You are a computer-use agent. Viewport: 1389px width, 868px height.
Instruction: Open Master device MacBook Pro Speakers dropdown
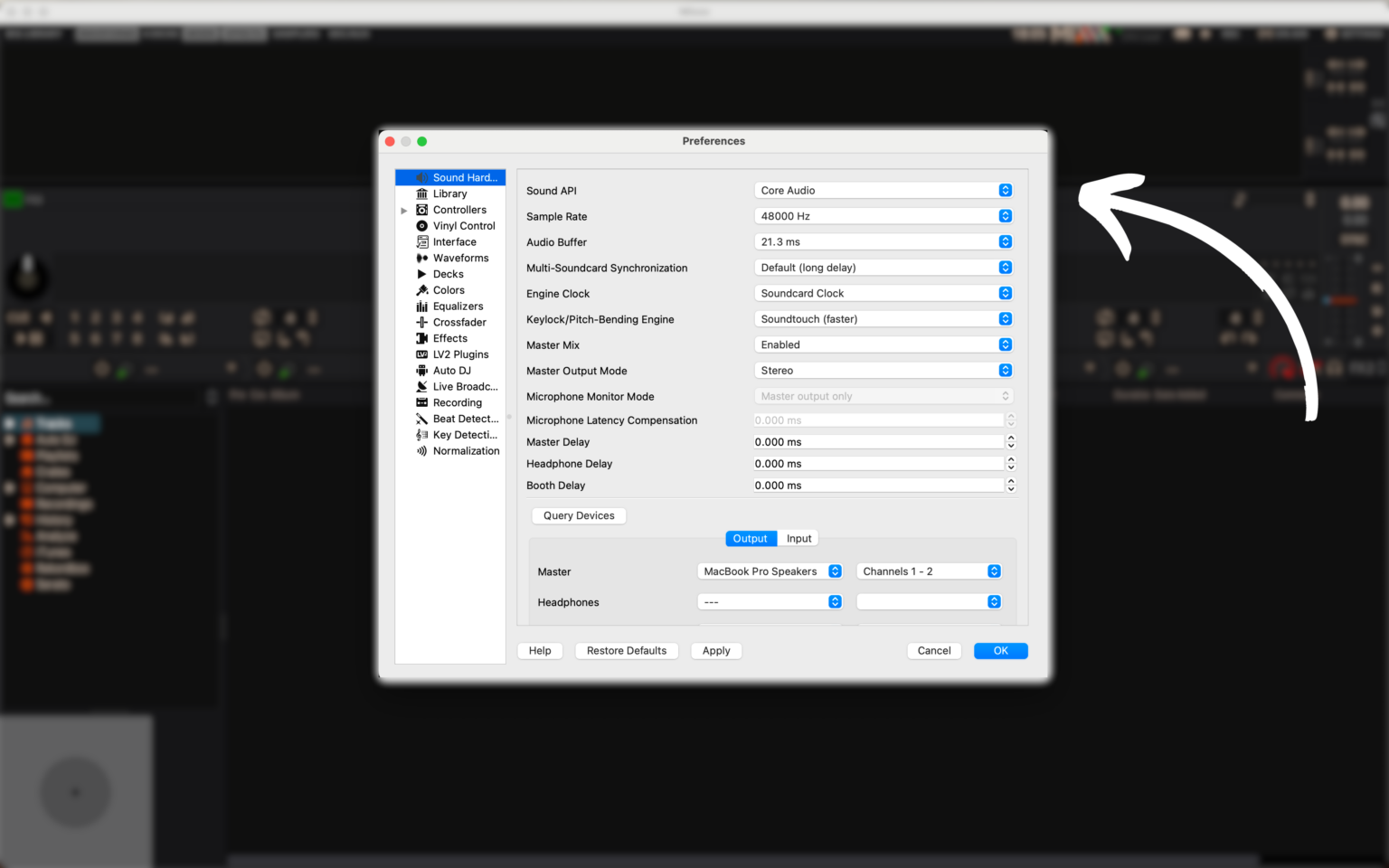770,571
